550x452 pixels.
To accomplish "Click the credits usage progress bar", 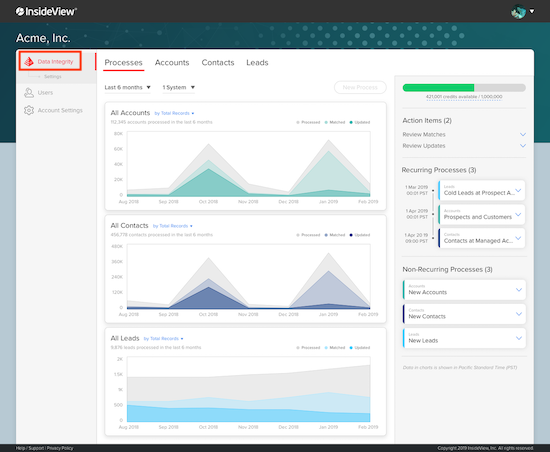I will click(x=464, y=88).
